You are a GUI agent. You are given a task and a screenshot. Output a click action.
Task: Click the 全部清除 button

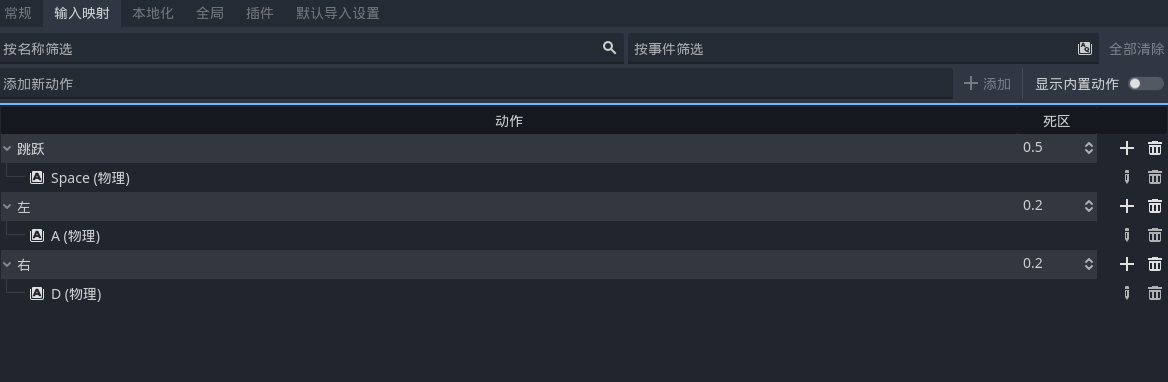[x=1136, y=48]
